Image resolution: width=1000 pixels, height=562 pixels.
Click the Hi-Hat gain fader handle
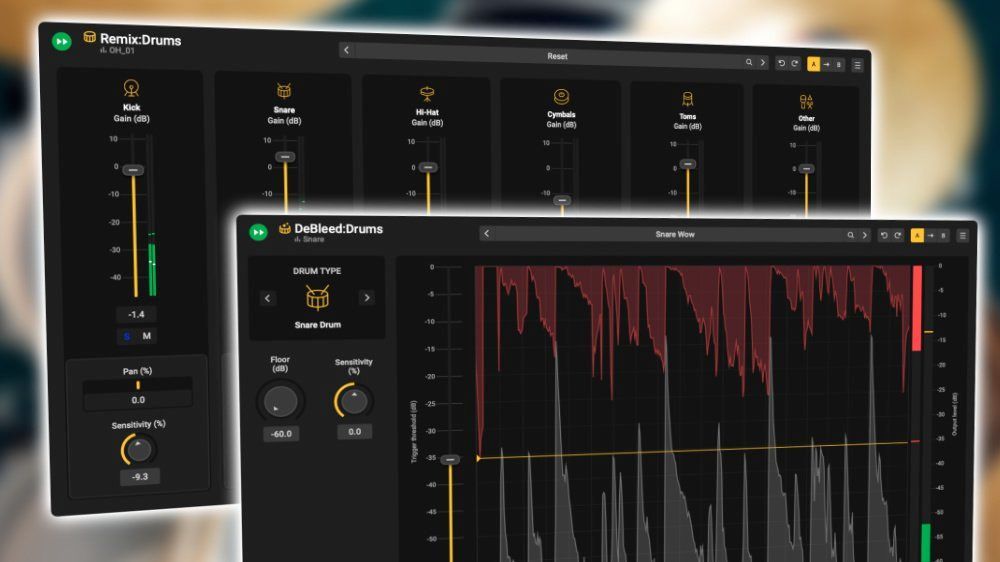point(428,167)
